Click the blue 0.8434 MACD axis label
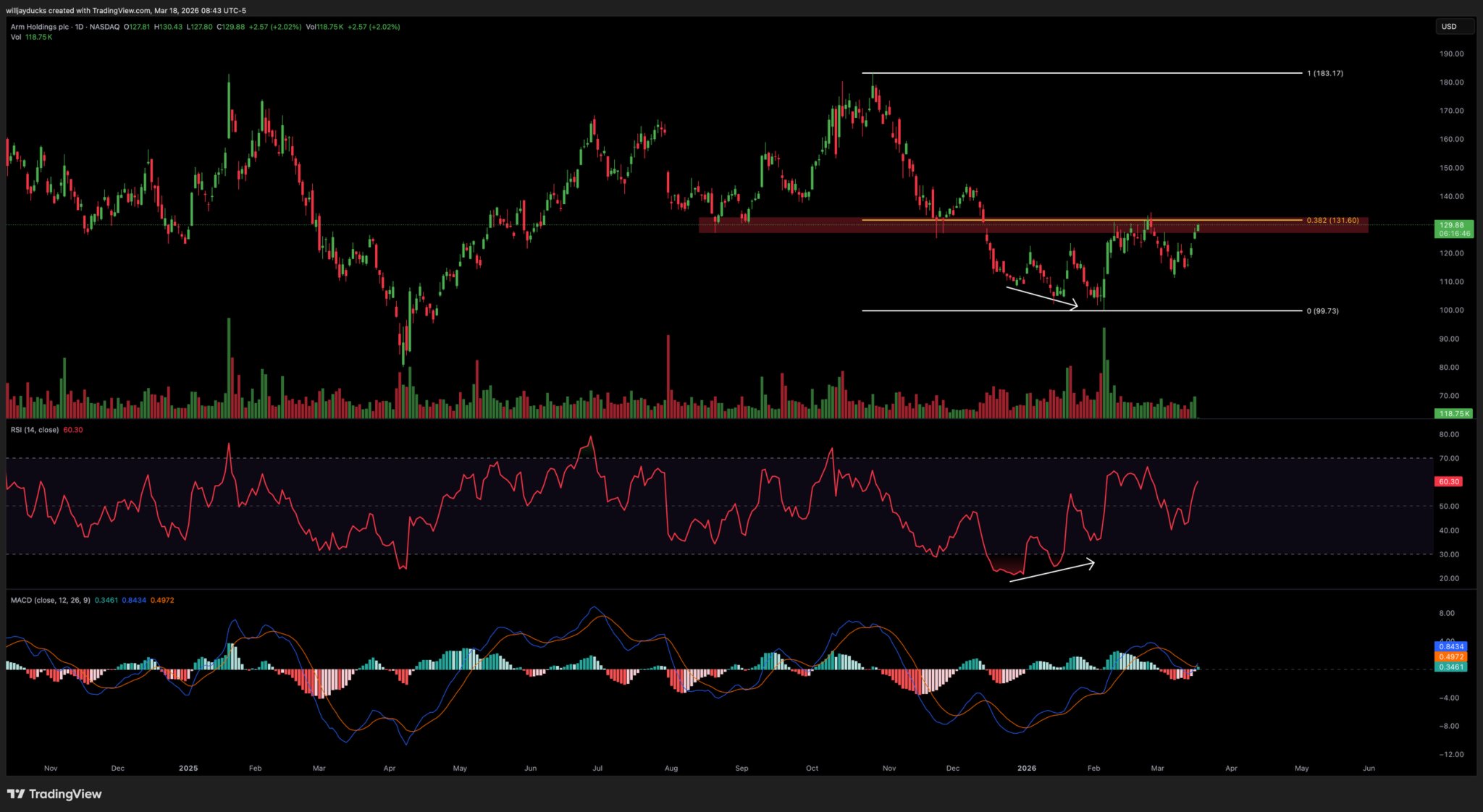This screenshot has height=812, width=1483. click(1450, 646)
